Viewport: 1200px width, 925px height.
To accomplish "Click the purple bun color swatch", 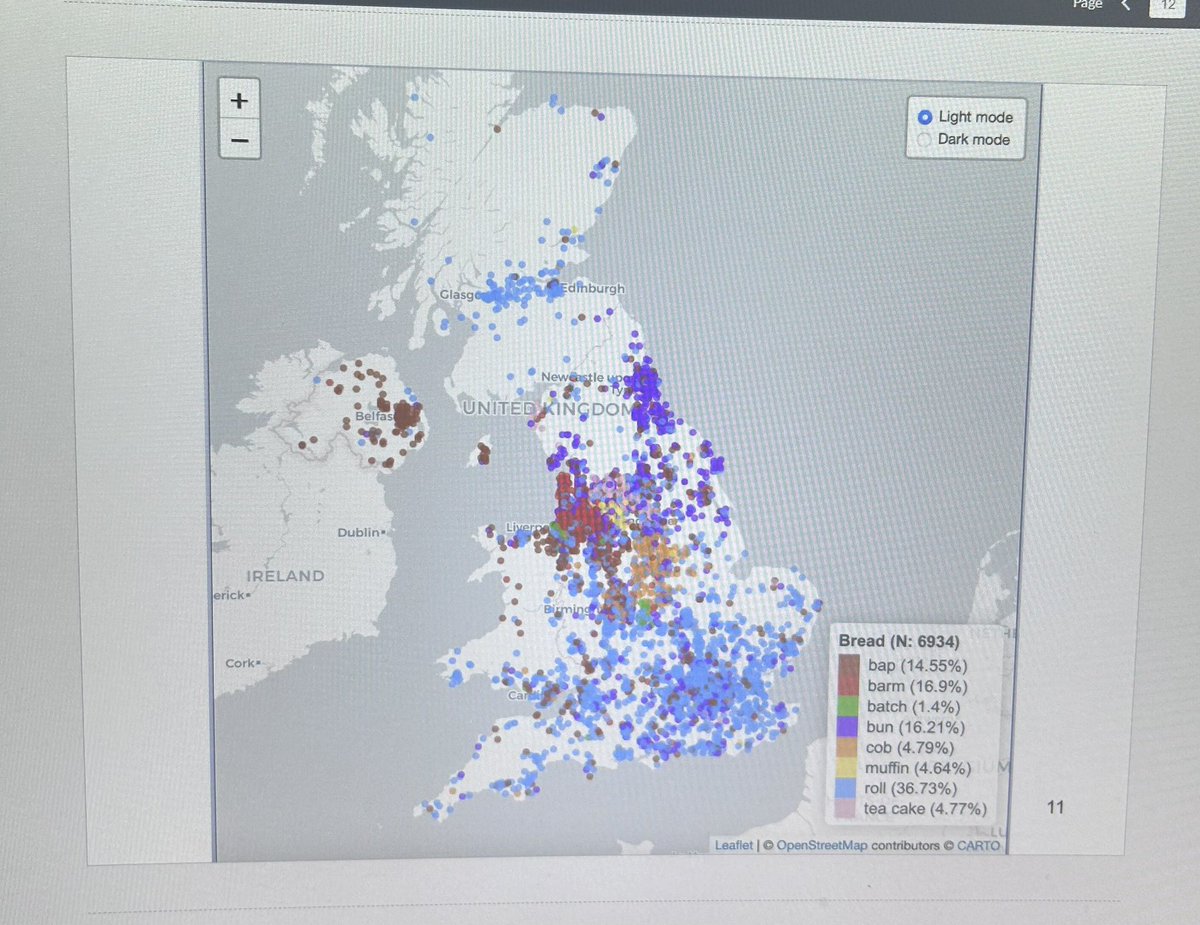I will click(x=849, y=727).
